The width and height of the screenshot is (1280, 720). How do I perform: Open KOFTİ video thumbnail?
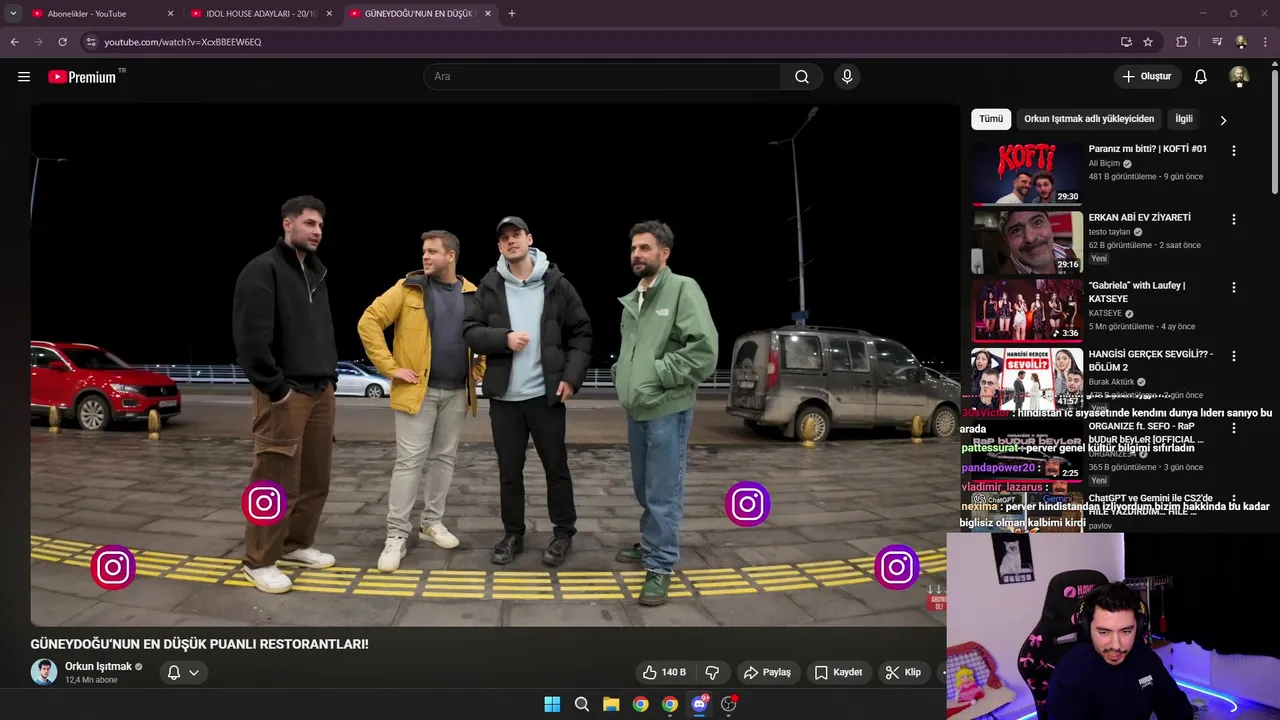tap(1027, 173)
